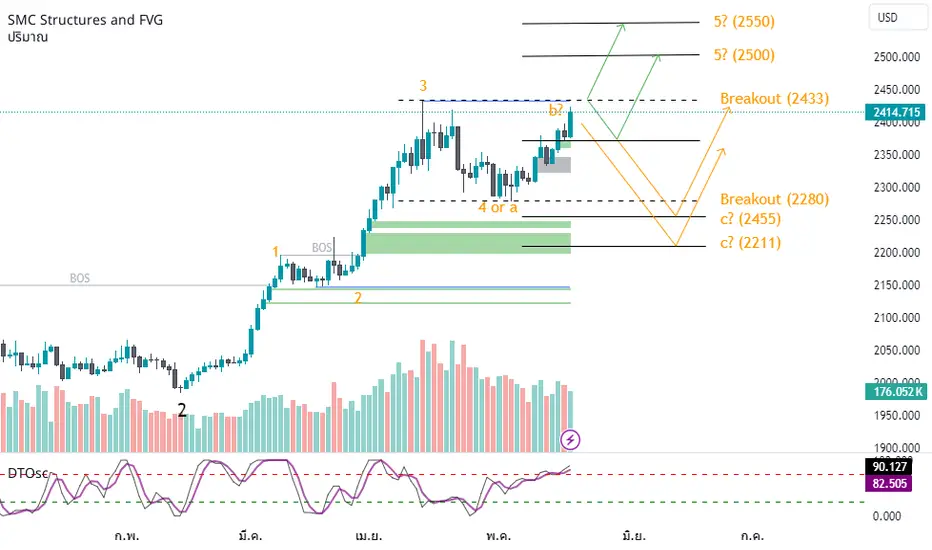Click the c? (2455) projection label
The image size is (932, 550).
click(x=750, y=219)
